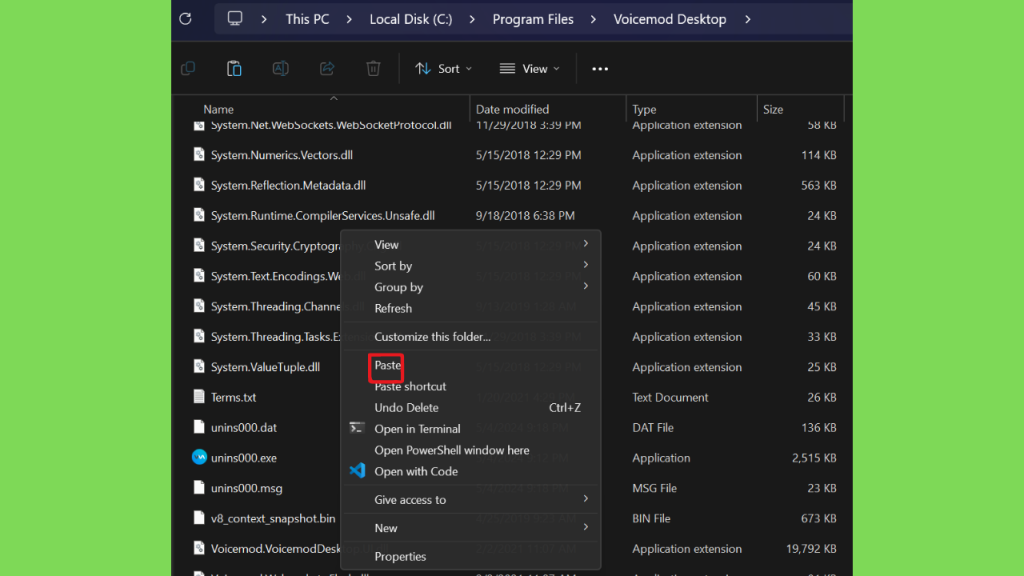Expand the chevron after Local Disk (C:)
This screenshot has height=576, width=1024.
(x=472, y=20)
